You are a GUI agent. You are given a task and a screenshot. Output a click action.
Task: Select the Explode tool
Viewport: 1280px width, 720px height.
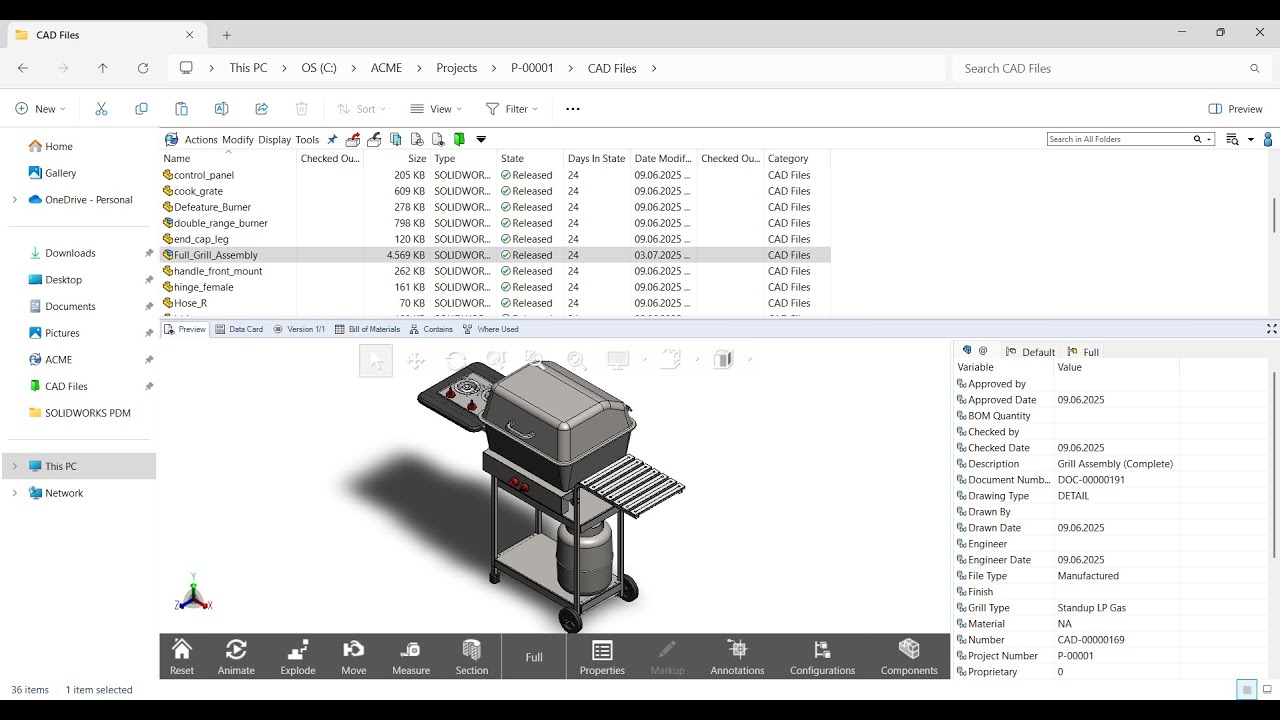pyautogui.click(x=298, y=657)
